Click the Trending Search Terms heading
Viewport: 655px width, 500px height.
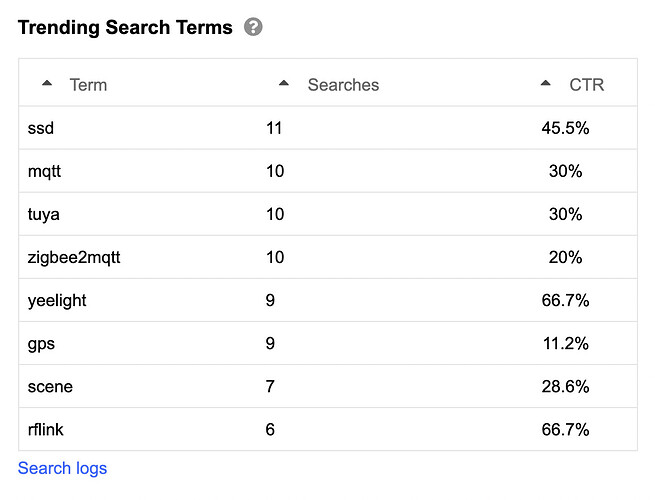pyautogui.click(x=125, y=28)
